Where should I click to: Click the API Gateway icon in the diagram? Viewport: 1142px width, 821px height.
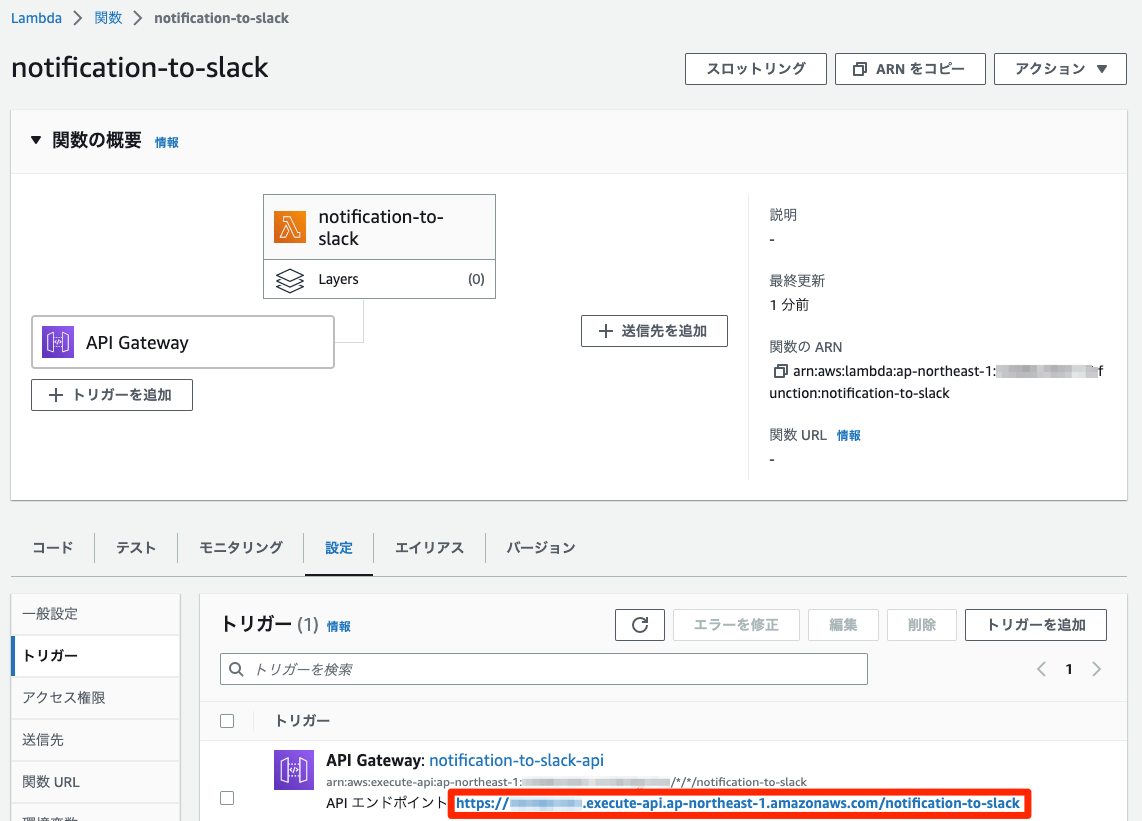58,343
